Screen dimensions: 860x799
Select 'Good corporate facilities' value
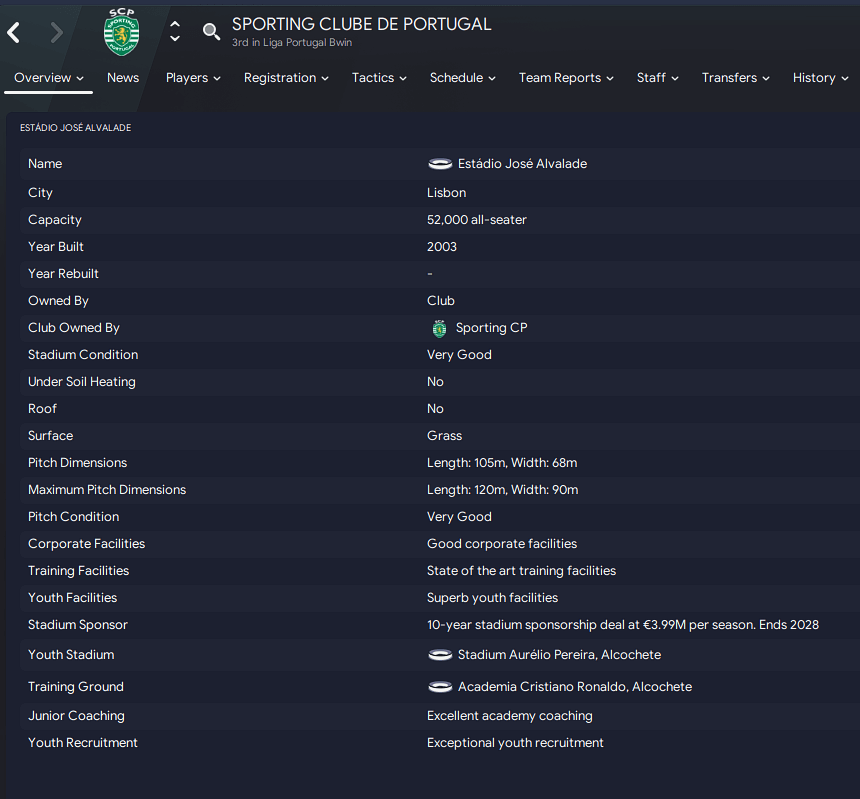coord(502,544)
